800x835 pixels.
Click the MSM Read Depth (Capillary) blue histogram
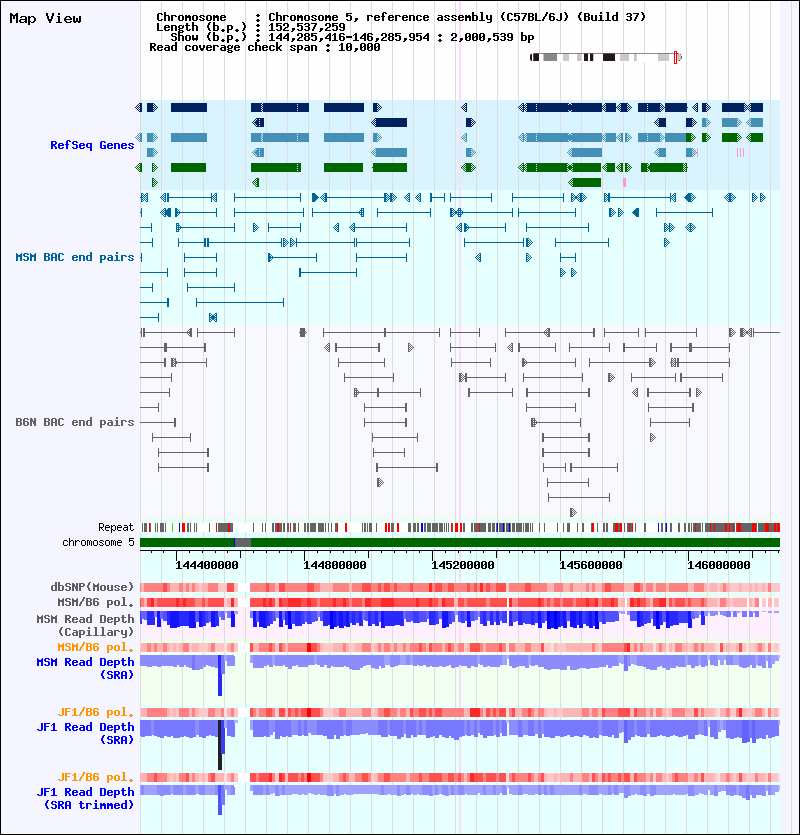coord(460,620)
